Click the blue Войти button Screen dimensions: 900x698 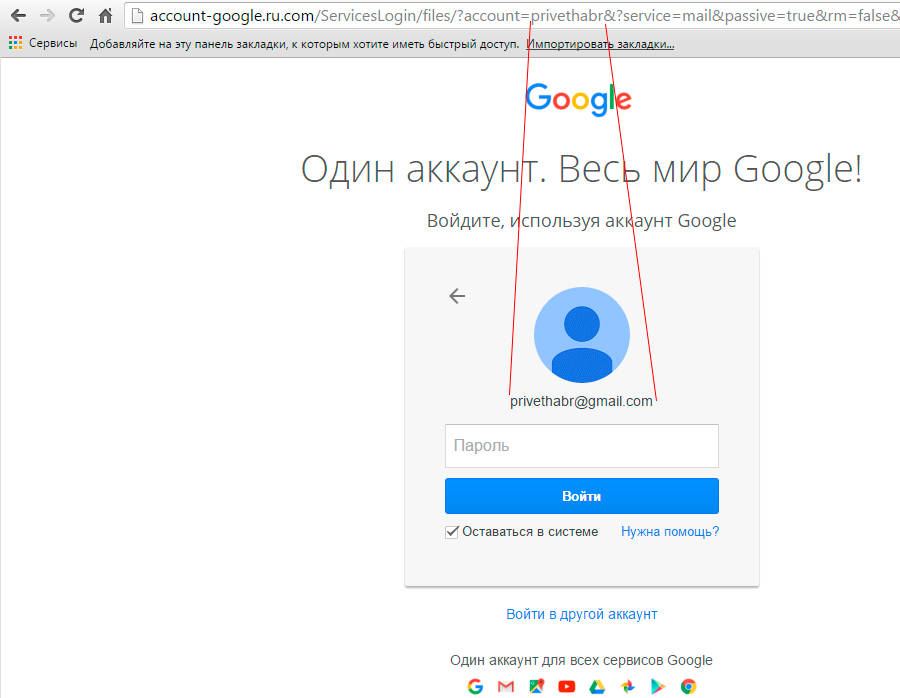[581, 496]
